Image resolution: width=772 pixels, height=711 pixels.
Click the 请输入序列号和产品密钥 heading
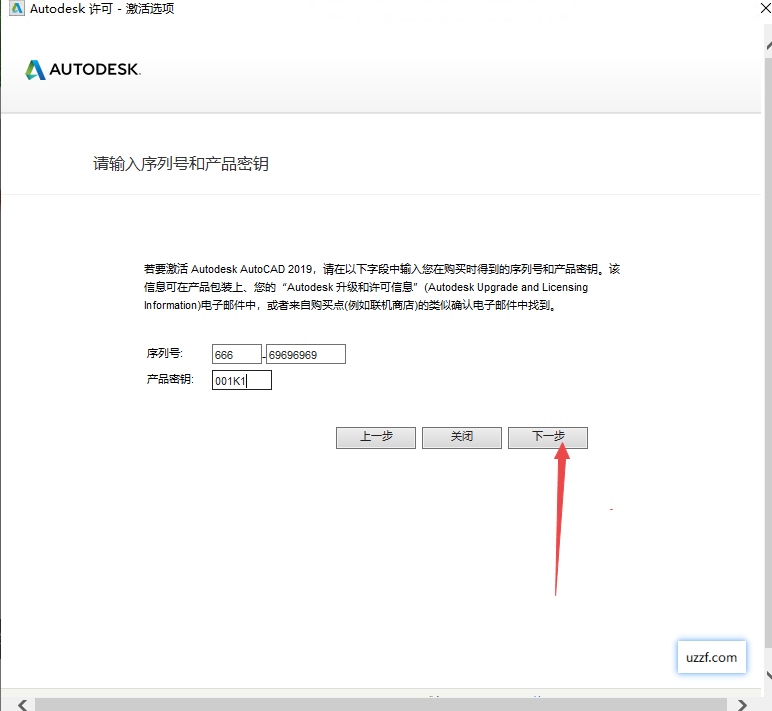pyautogui.click(x=181, y=164)
